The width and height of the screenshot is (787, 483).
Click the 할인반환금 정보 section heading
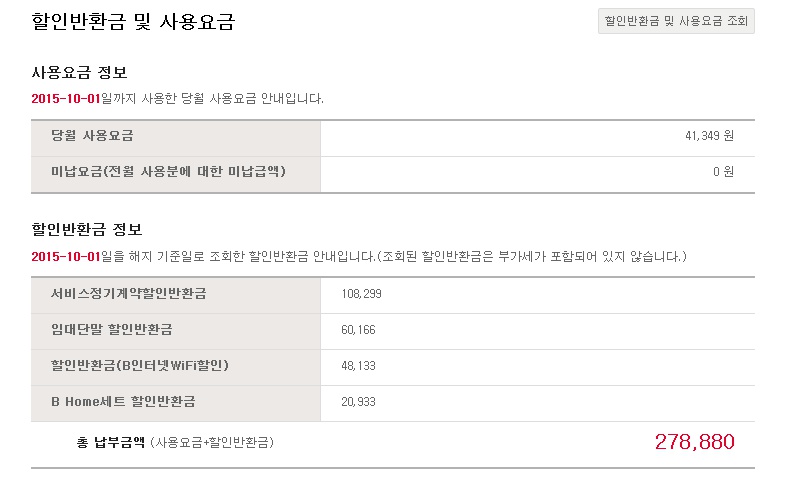(87, 229)
